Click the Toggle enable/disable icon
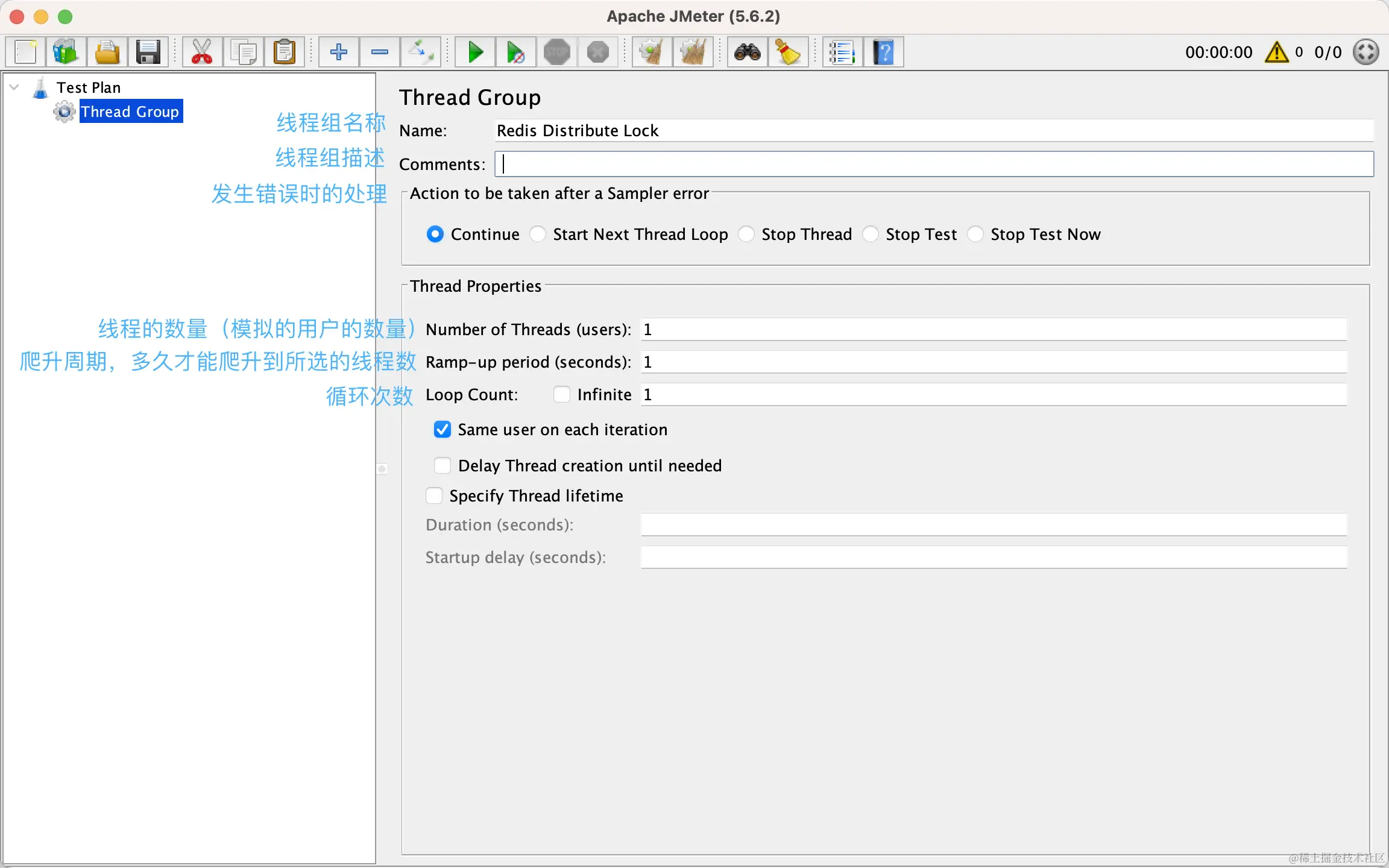The width and height of the screenshot is (1389, 868). pos(421,52)
